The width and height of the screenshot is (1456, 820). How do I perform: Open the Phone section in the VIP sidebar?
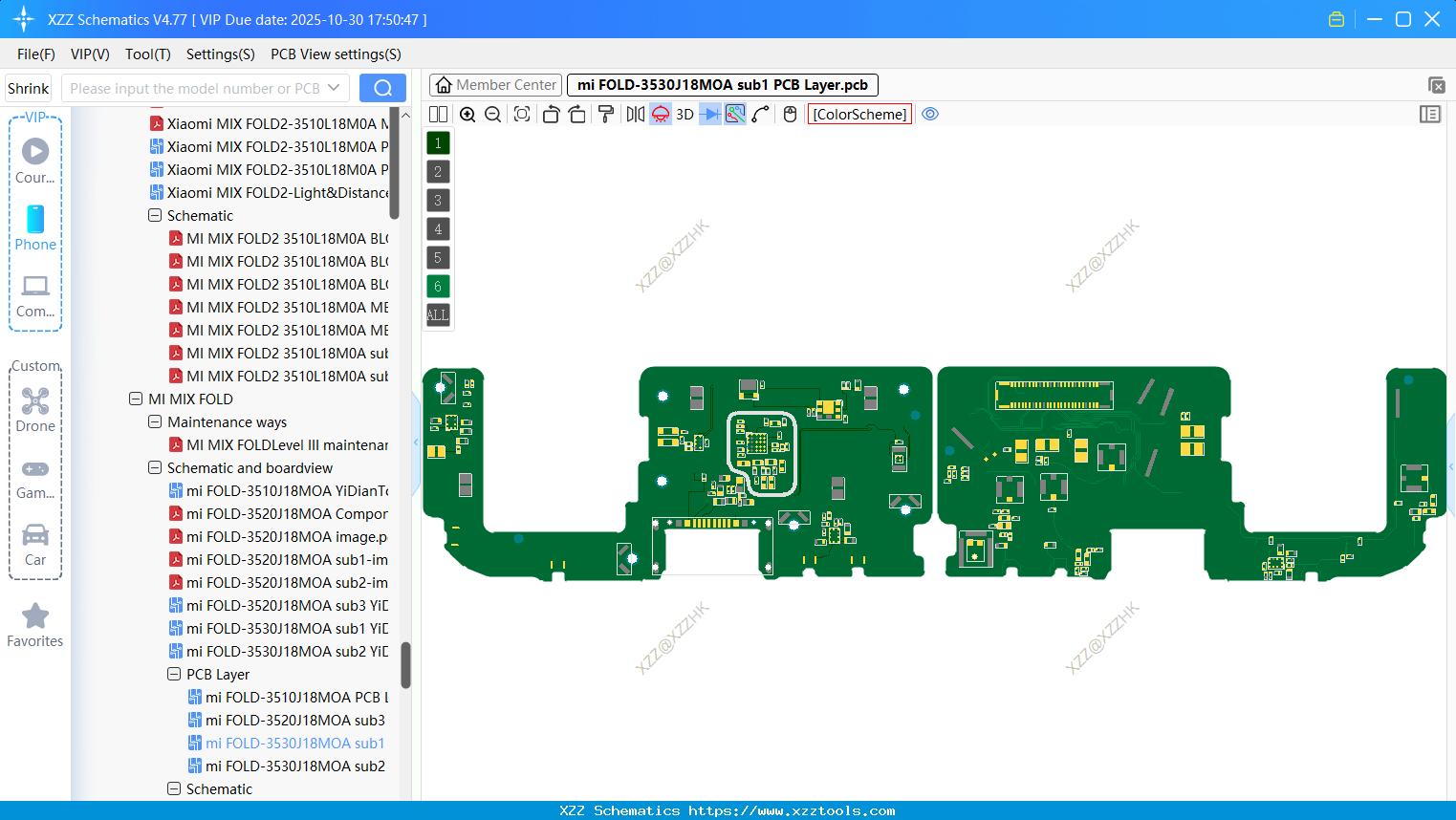[x=35, y=229]
